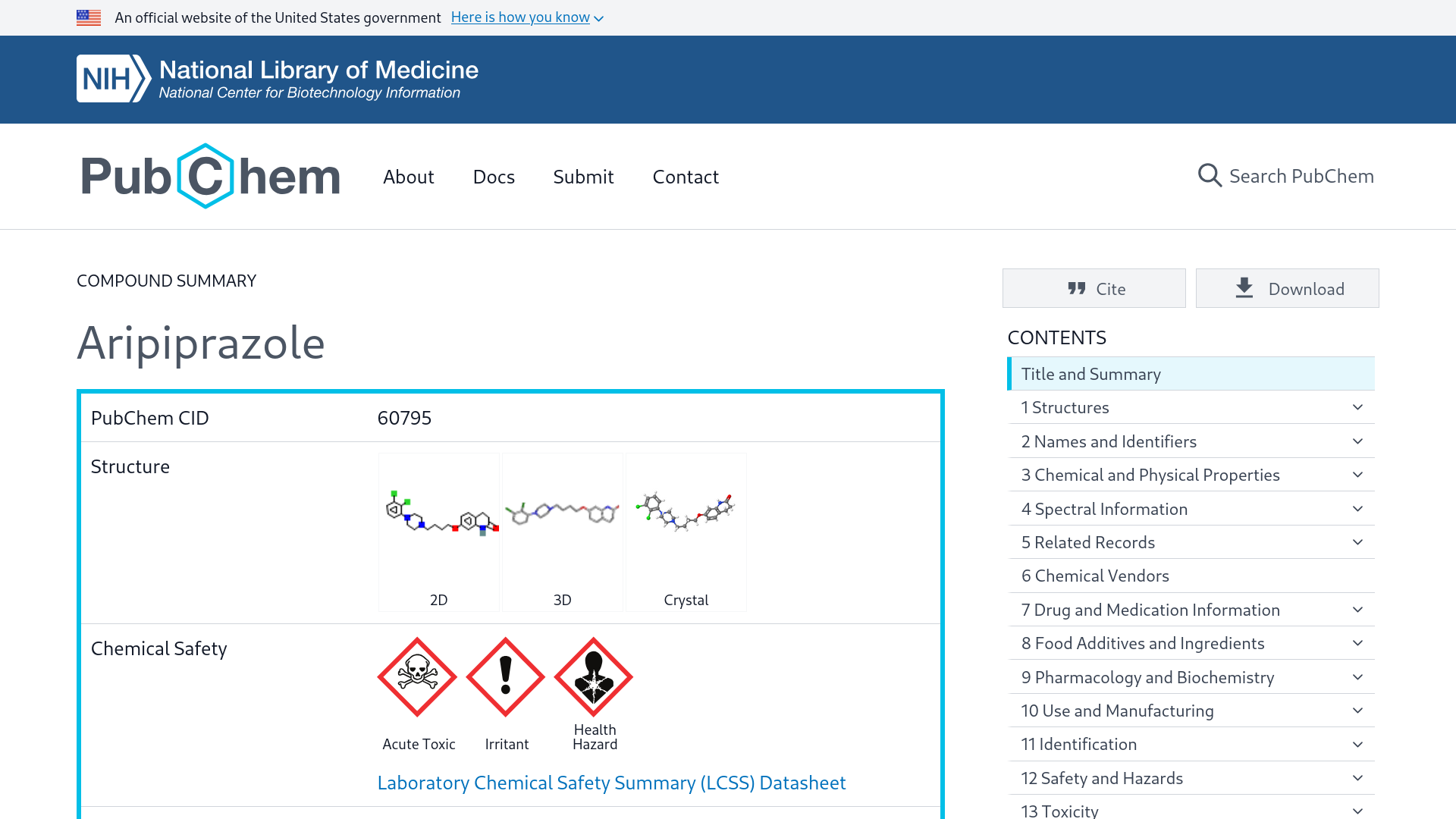Expand 'Here is how you know' dropdown
Viewport: 1456px width, 819px height.
pyautogui.click(x=527, y=17)
